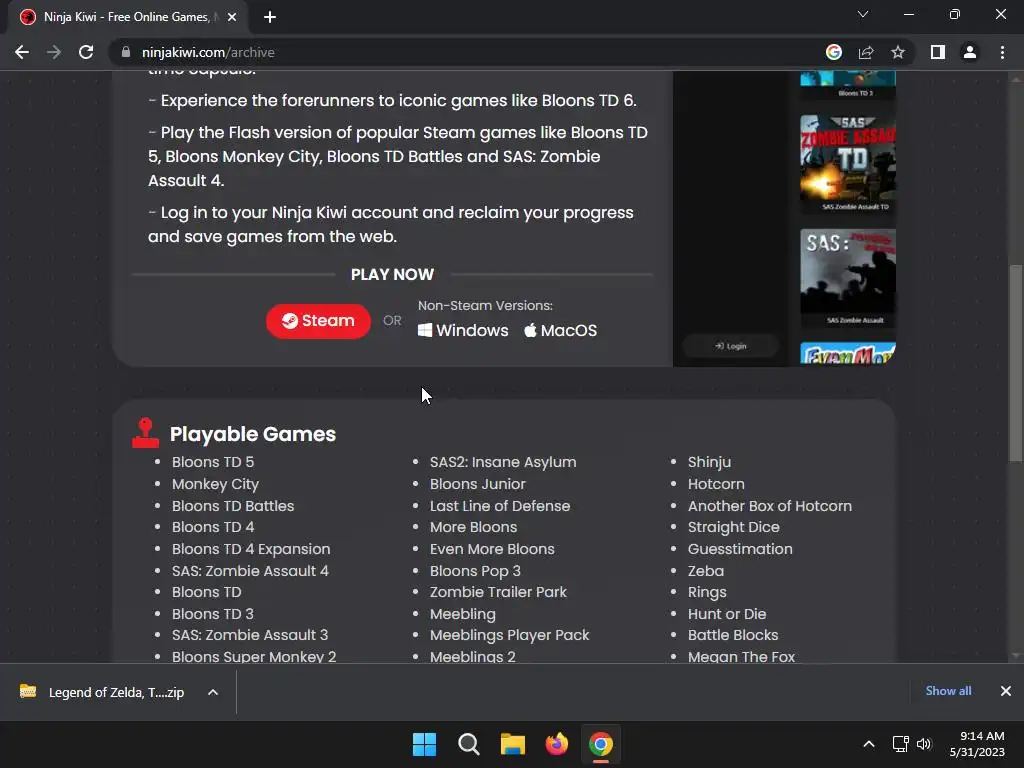Viewport: 1024px width, 768px height.
Task: Click Zombie Trailer Park entry
Action: (x=498, y=592)
